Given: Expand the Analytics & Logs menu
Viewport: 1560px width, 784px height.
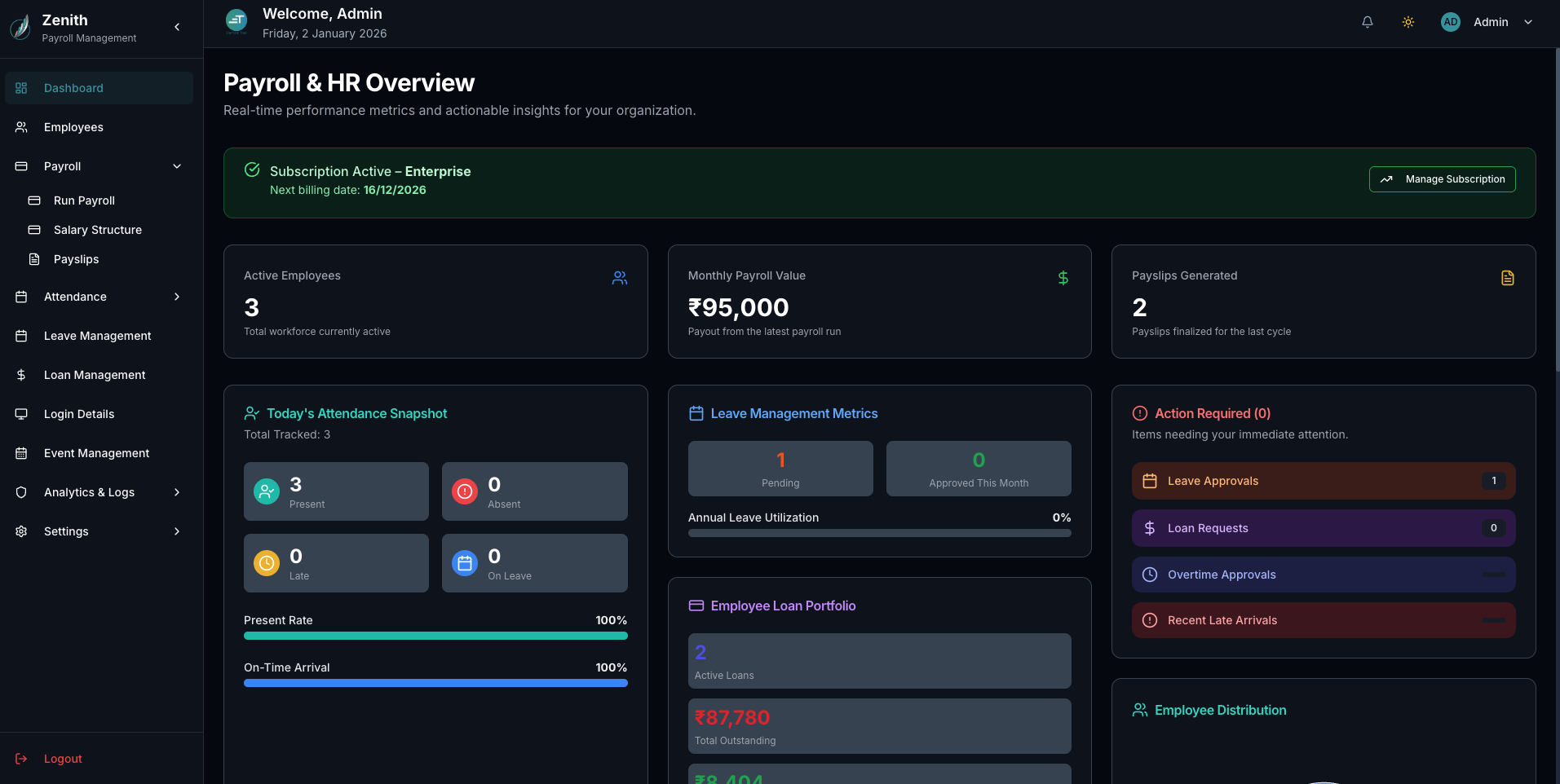Looking at the screenshot, I should [x=177, y=492].
